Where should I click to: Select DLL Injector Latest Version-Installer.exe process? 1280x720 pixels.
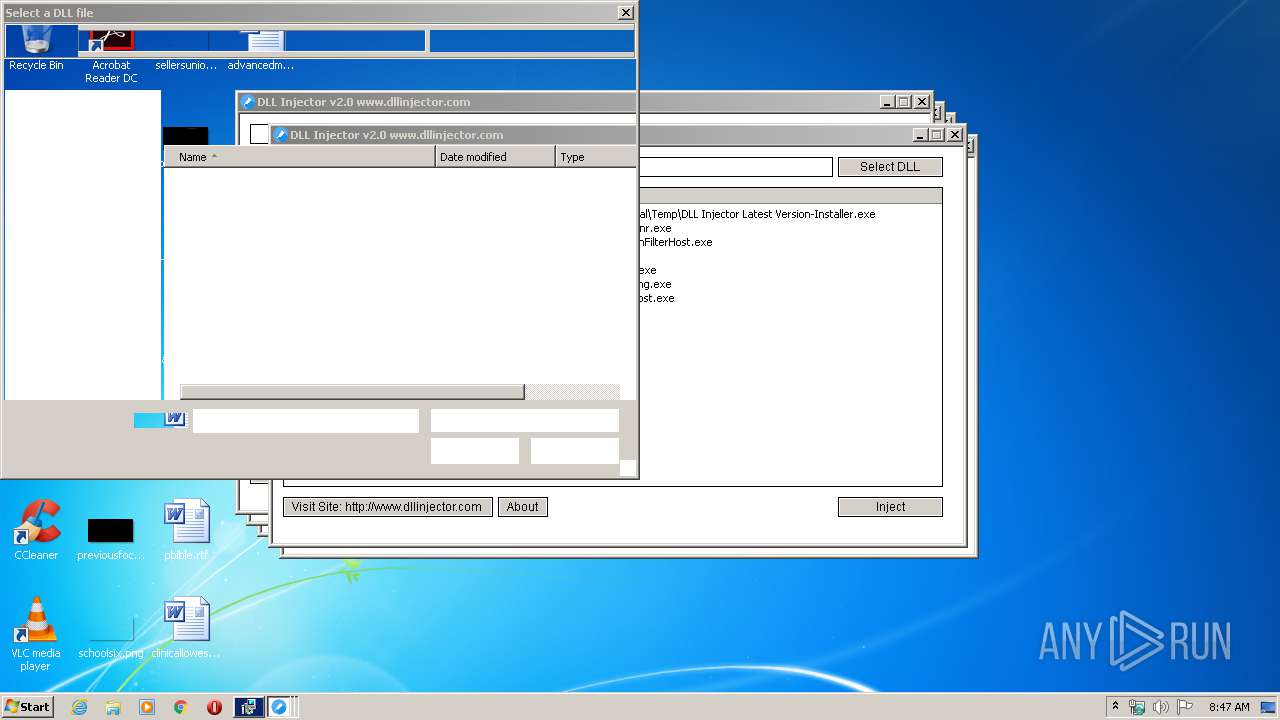pos(757,214)
